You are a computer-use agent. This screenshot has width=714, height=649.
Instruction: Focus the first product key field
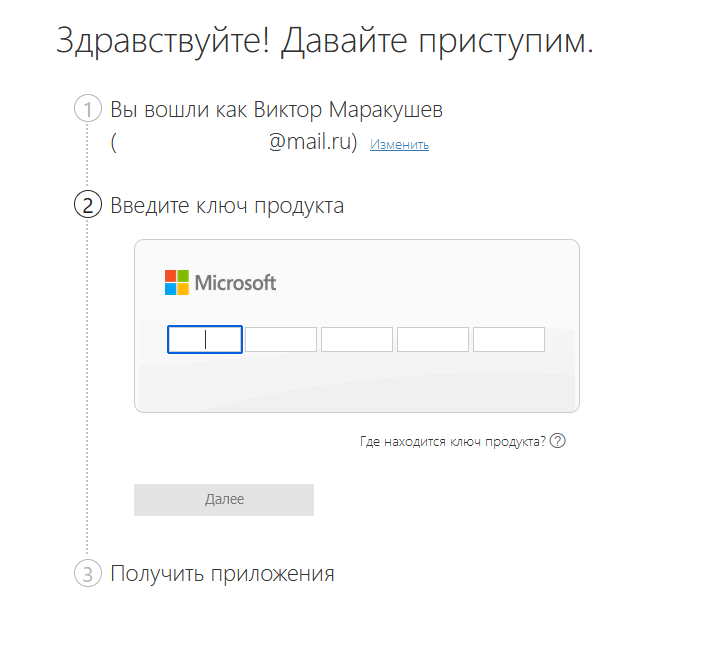205,340
